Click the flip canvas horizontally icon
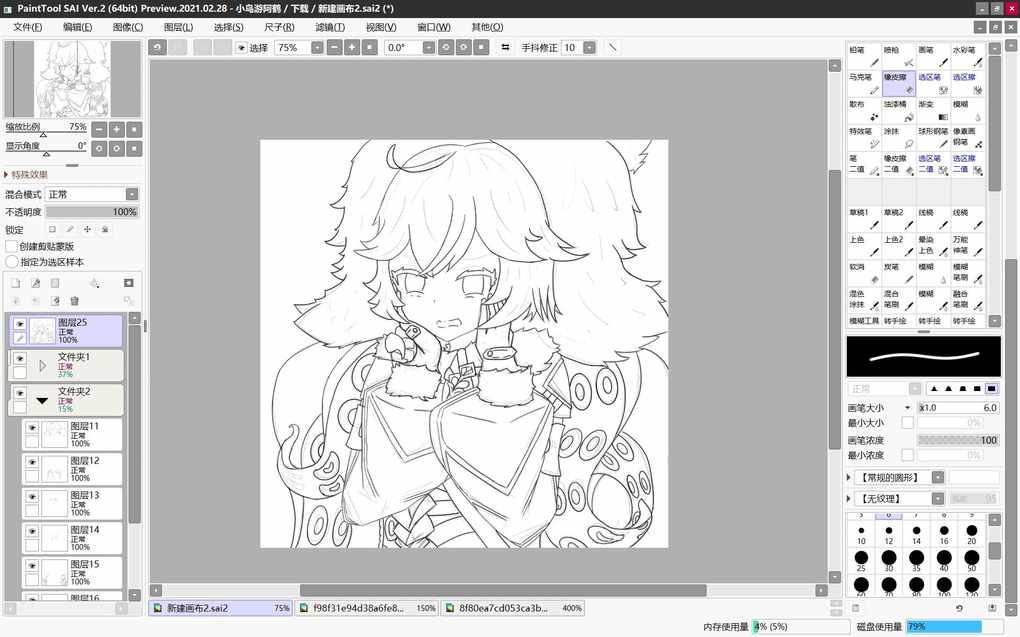Screen dimensions: 1020x637 pyautogui.click(x=505, y=48)
